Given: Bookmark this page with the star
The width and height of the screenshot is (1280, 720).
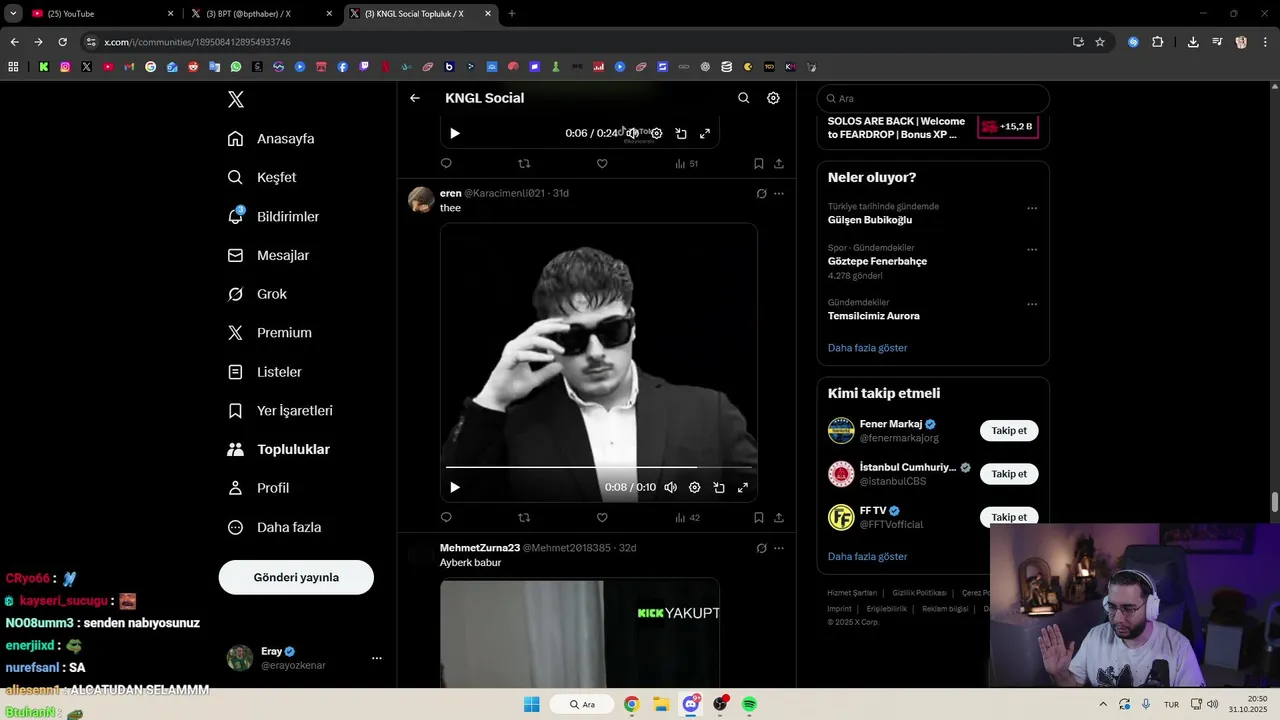Looking at the screenshot, I should [1100, 42].
